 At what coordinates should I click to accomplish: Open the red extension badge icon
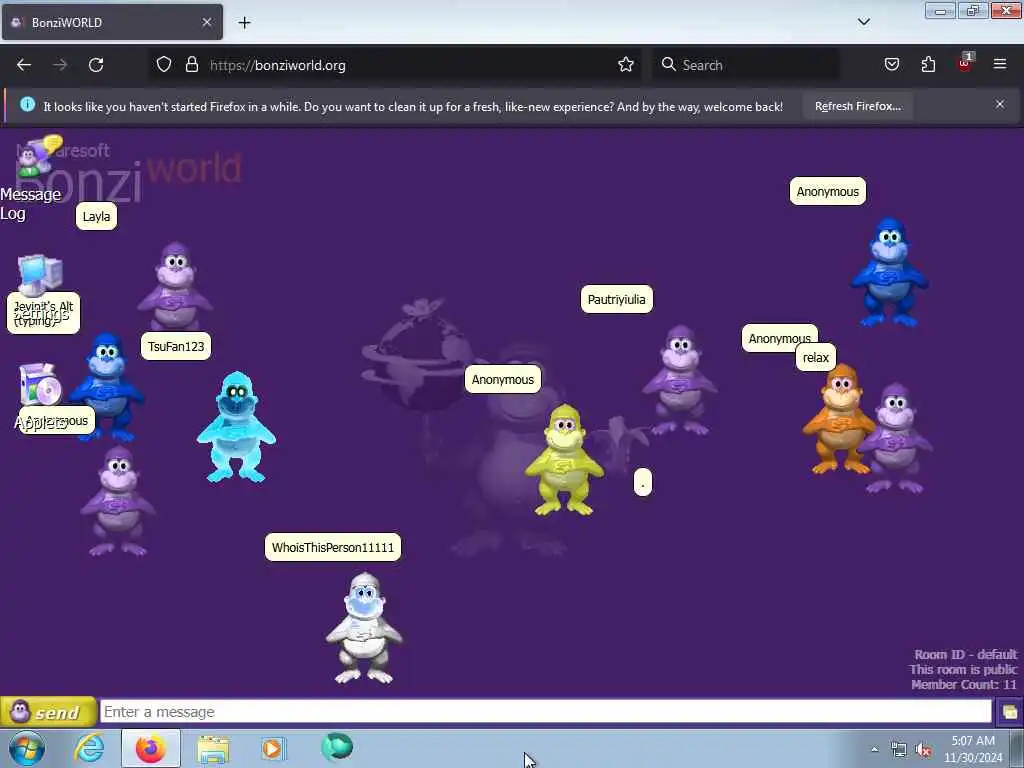pos(965,63)
